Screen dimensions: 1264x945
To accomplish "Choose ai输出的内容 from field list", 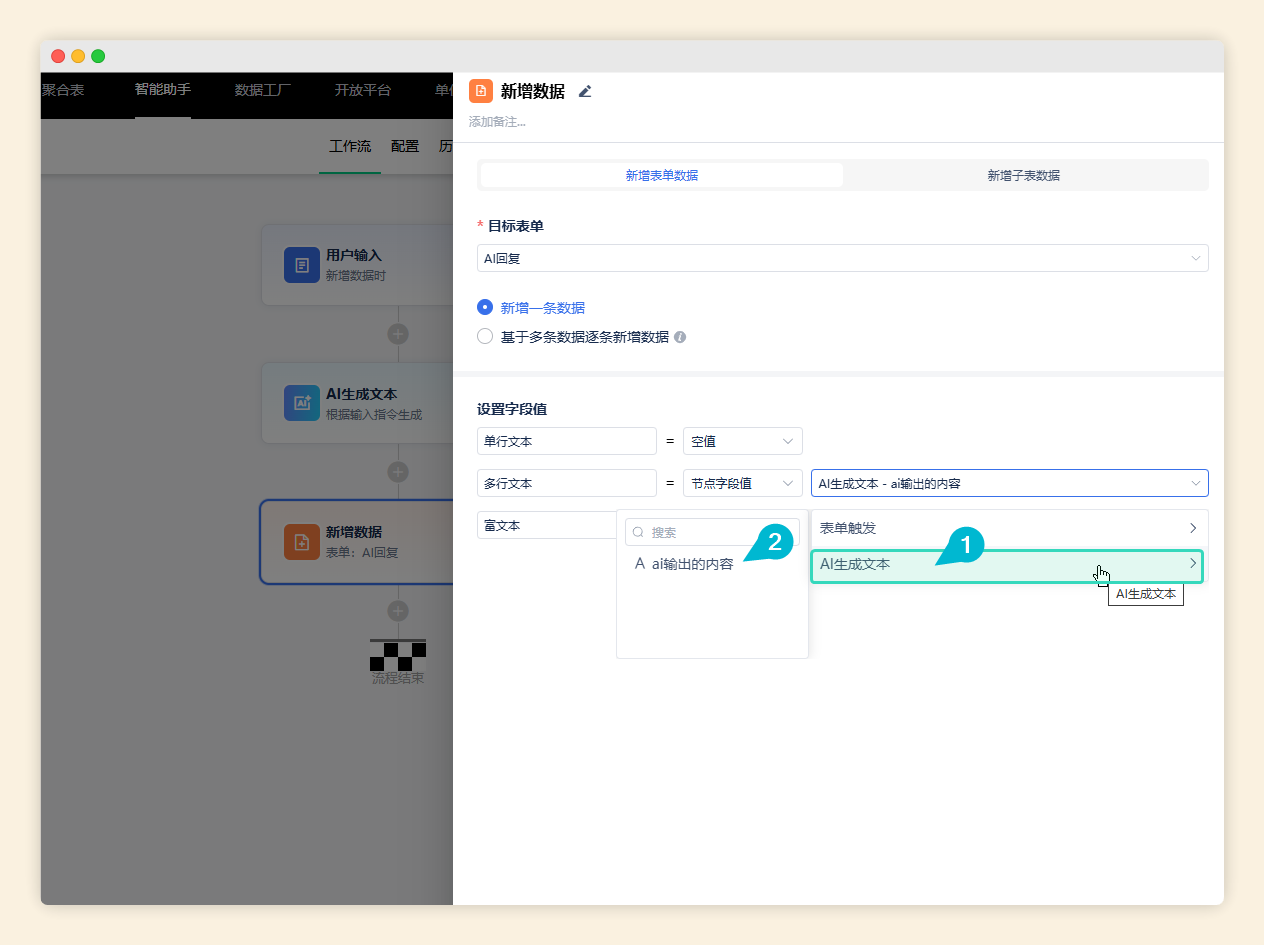I will click(x=692, y=564).
